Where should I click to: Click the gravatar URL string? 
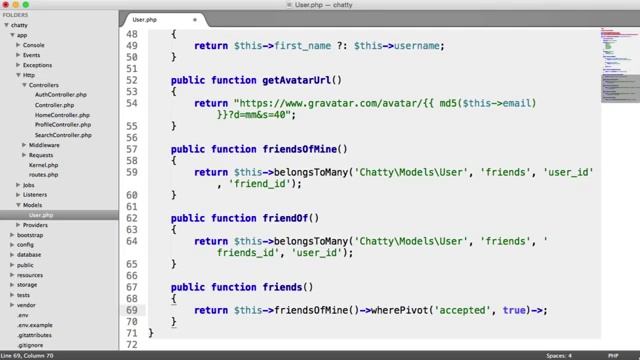click(385, 109)
